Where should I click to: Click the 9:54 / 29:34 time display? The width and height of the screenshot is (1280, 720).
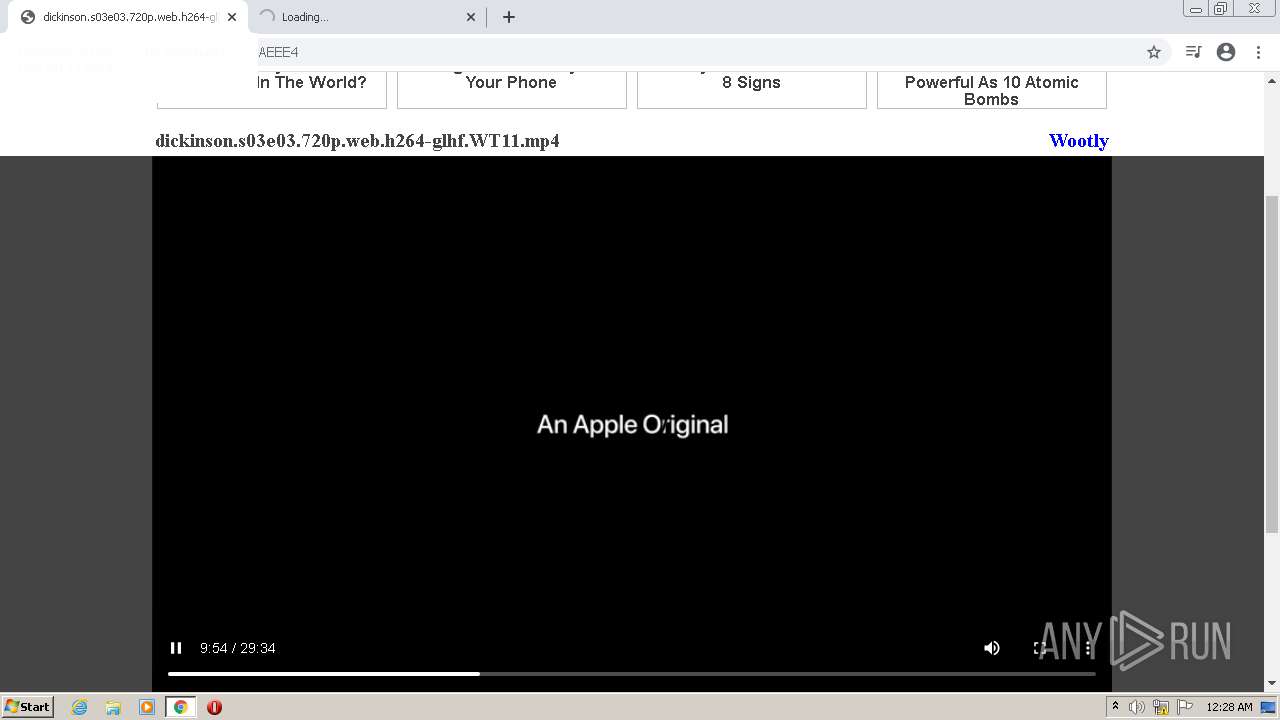point(237,648)
